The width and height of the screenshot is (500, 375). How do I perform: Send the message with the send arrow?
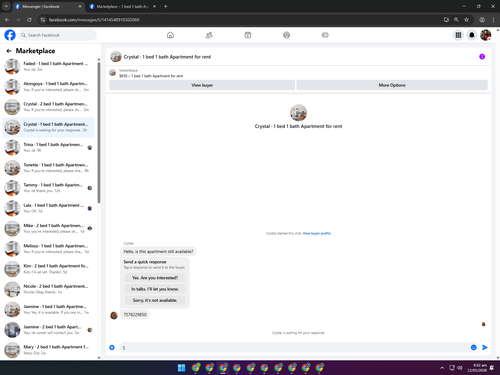coord(485,347)
